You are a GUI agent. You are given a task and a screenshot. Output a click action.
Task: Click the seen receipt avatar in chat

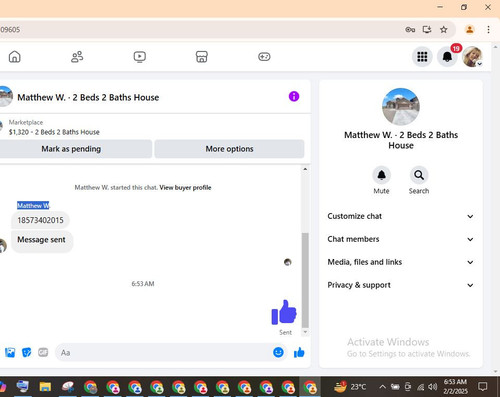point(287,262)
